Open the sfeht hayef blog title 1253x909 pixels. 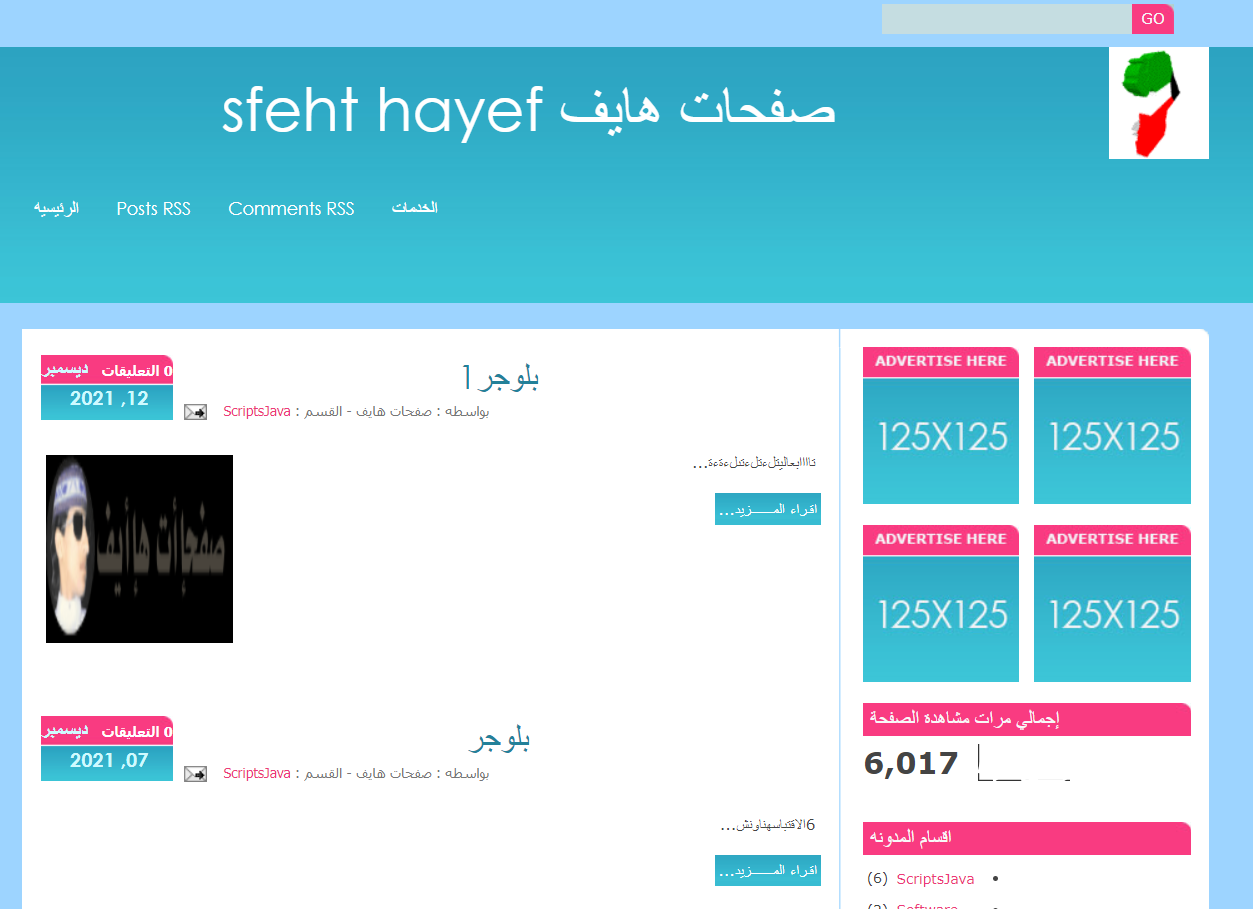528,108
